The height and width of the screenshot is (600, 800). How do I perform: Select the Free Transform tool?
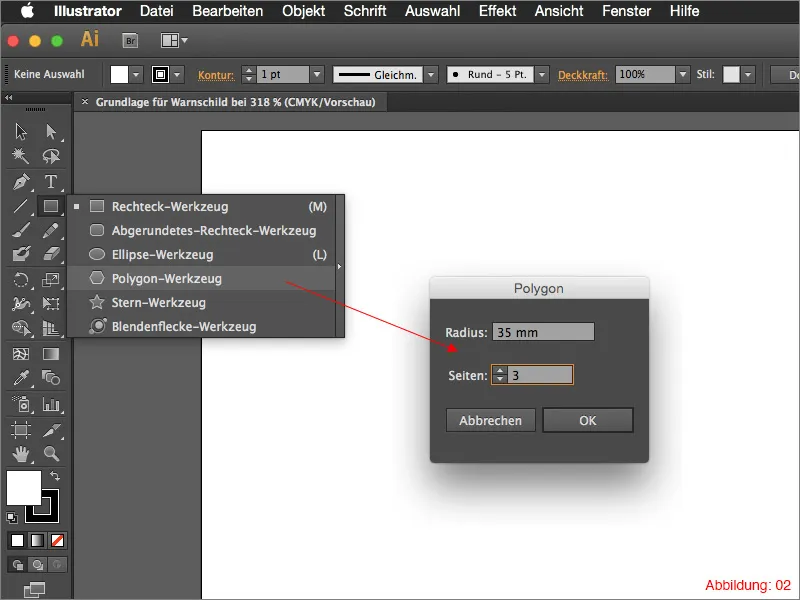pyautogui.click(x=51, y=304)
